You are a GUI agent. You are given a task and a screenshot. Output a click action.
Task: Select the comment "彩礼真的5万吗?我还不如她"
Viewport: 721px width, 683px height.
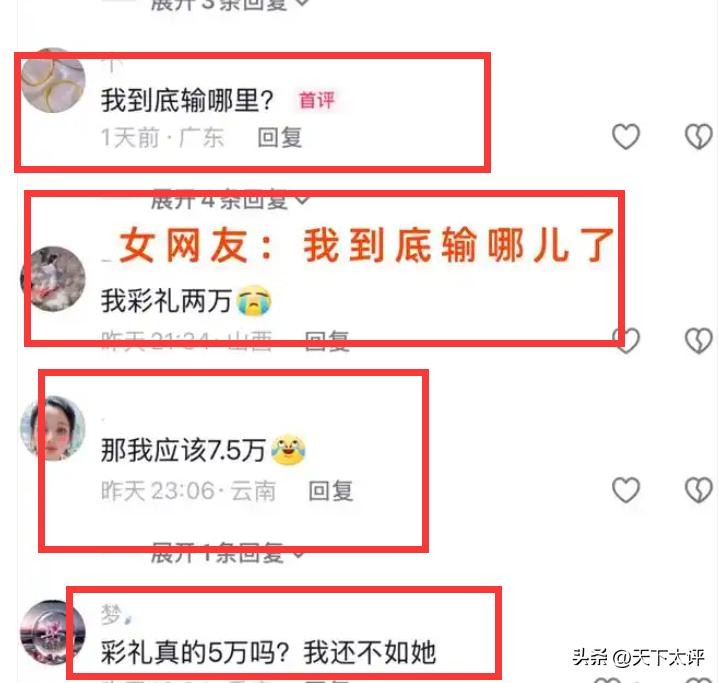click(x=268, y=652)
